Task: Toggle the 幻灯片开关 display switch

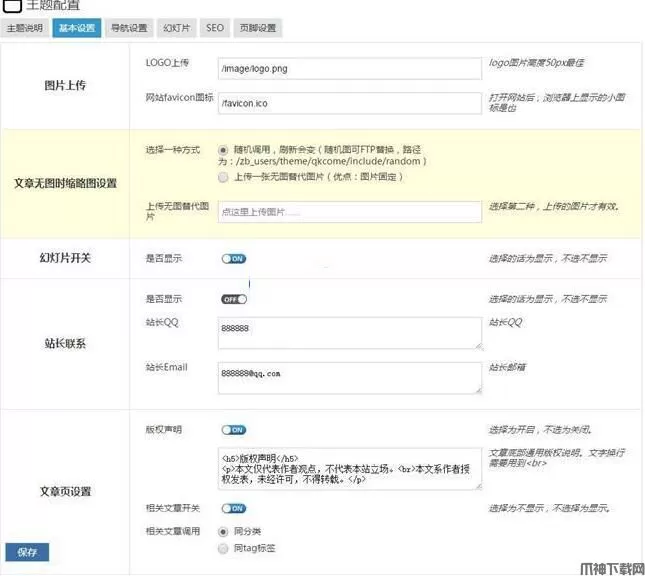Action: [234, 258]
